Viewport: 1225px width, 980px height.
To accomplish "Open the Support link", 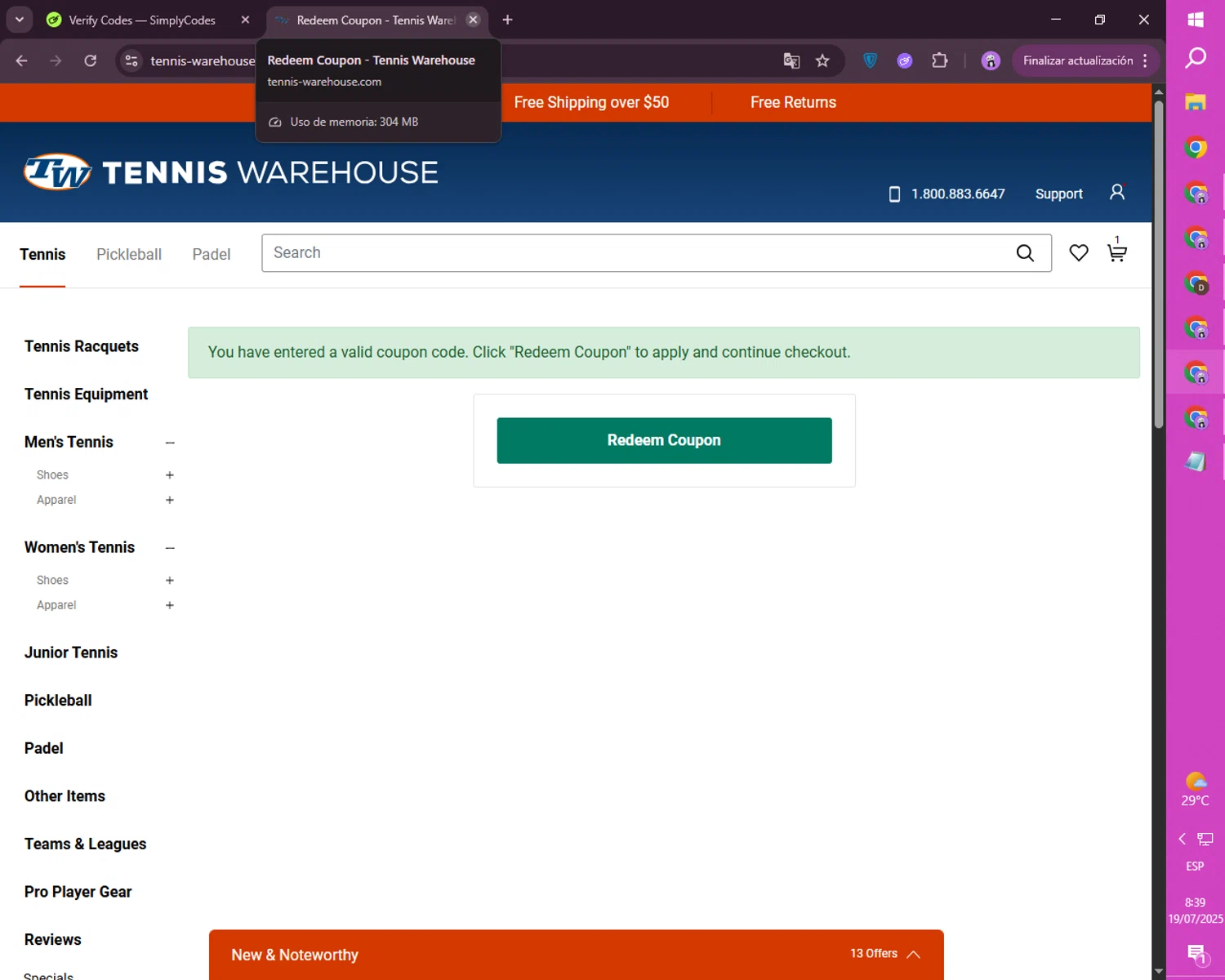I will [x=1058, y=194].
